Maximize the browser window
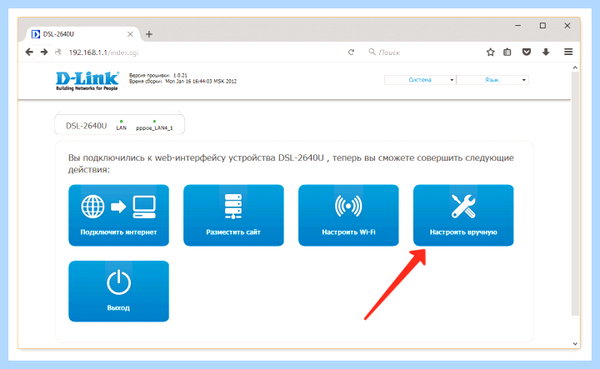Screen dimensions: 600x369 [x=543, y=26]
